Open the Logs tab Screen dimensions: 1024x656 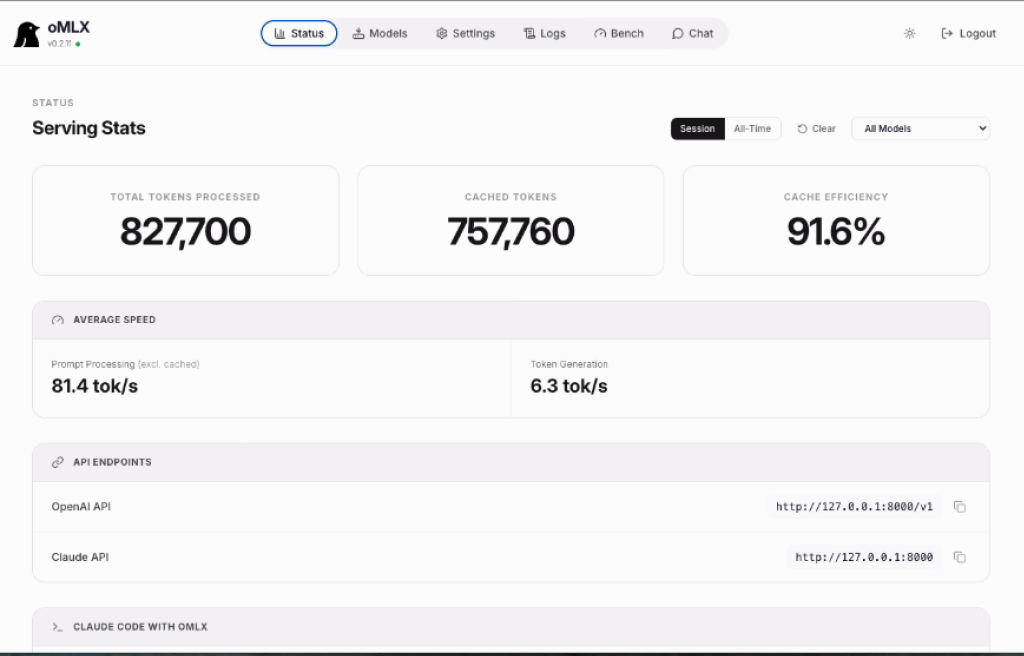(545, 33)
